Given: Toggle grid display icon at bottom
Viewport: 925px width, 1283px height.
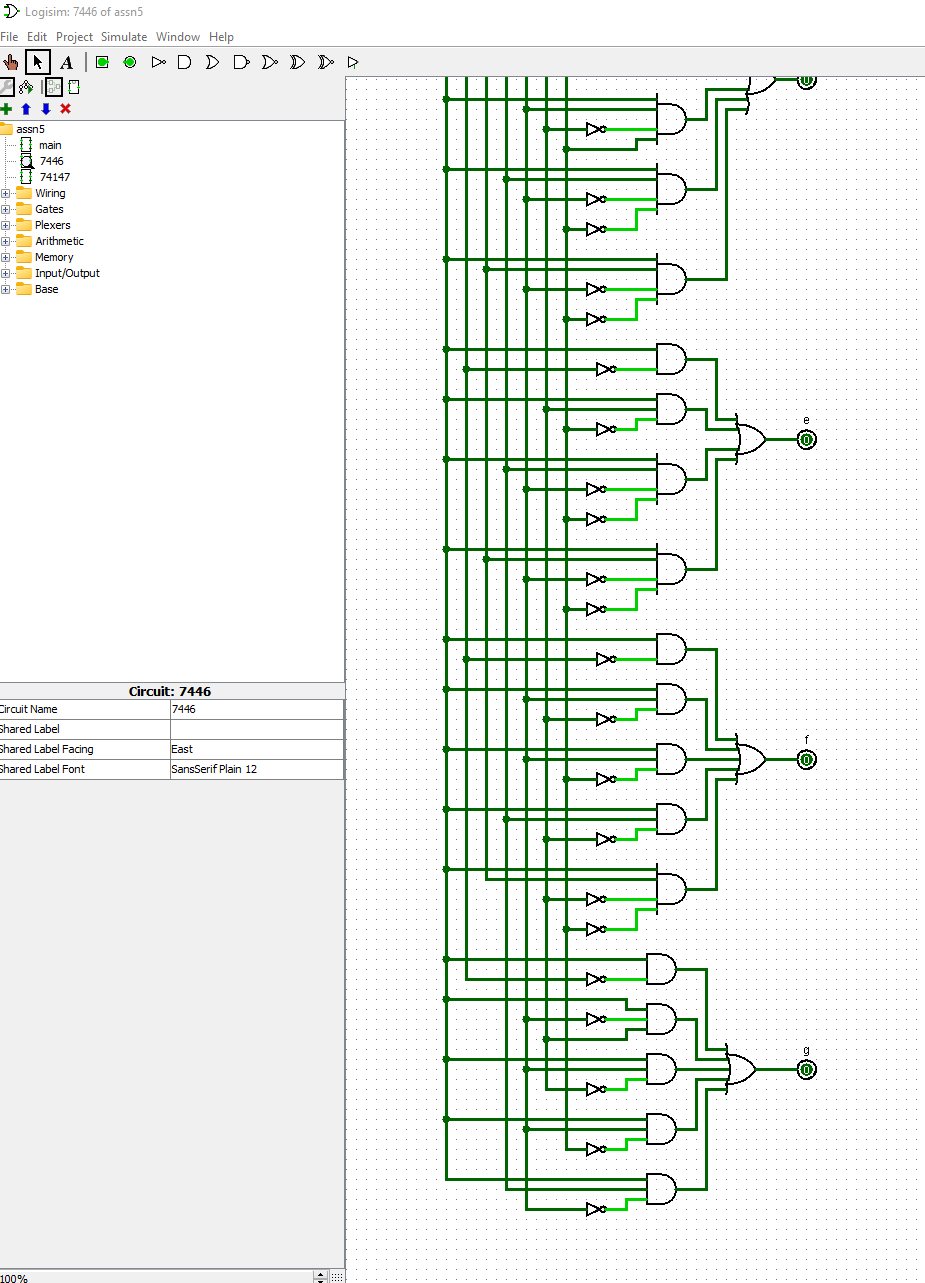Looking at the screenshot, I should coord(337,1277).
